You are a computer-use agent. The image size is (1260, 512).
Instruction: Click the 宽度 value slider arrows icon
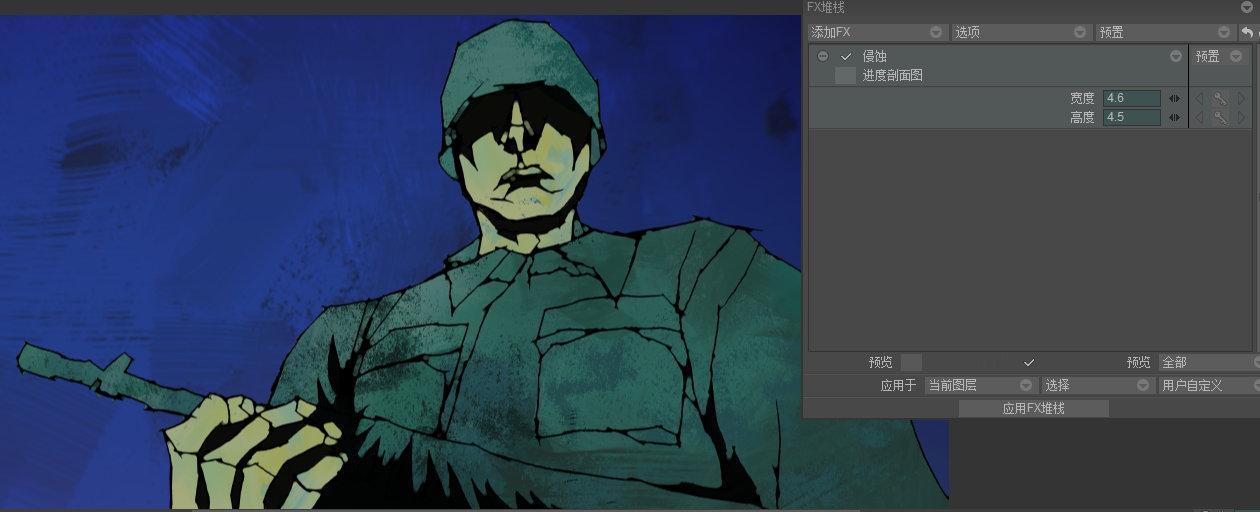[x=1174, y=98]
